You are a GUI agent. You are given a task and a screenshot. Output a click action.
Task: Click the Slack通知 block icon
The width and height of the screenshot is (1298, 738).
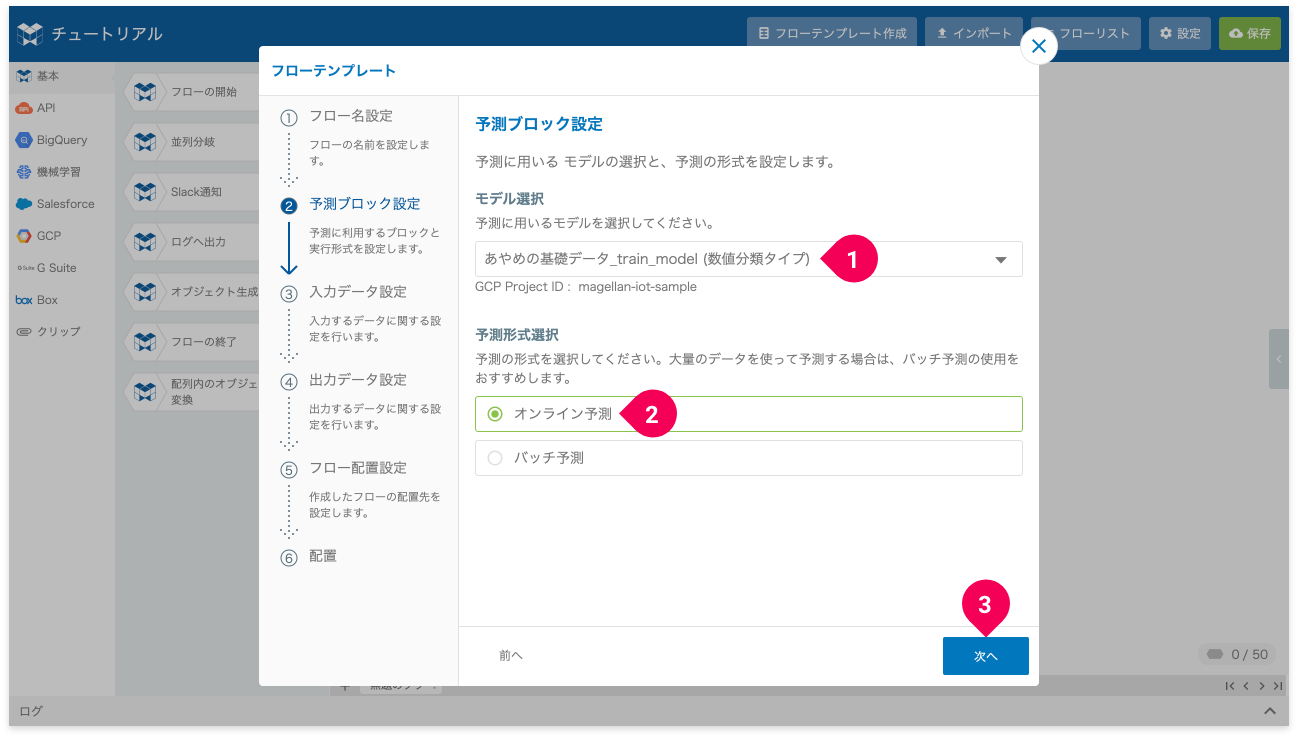coord(145,191)
